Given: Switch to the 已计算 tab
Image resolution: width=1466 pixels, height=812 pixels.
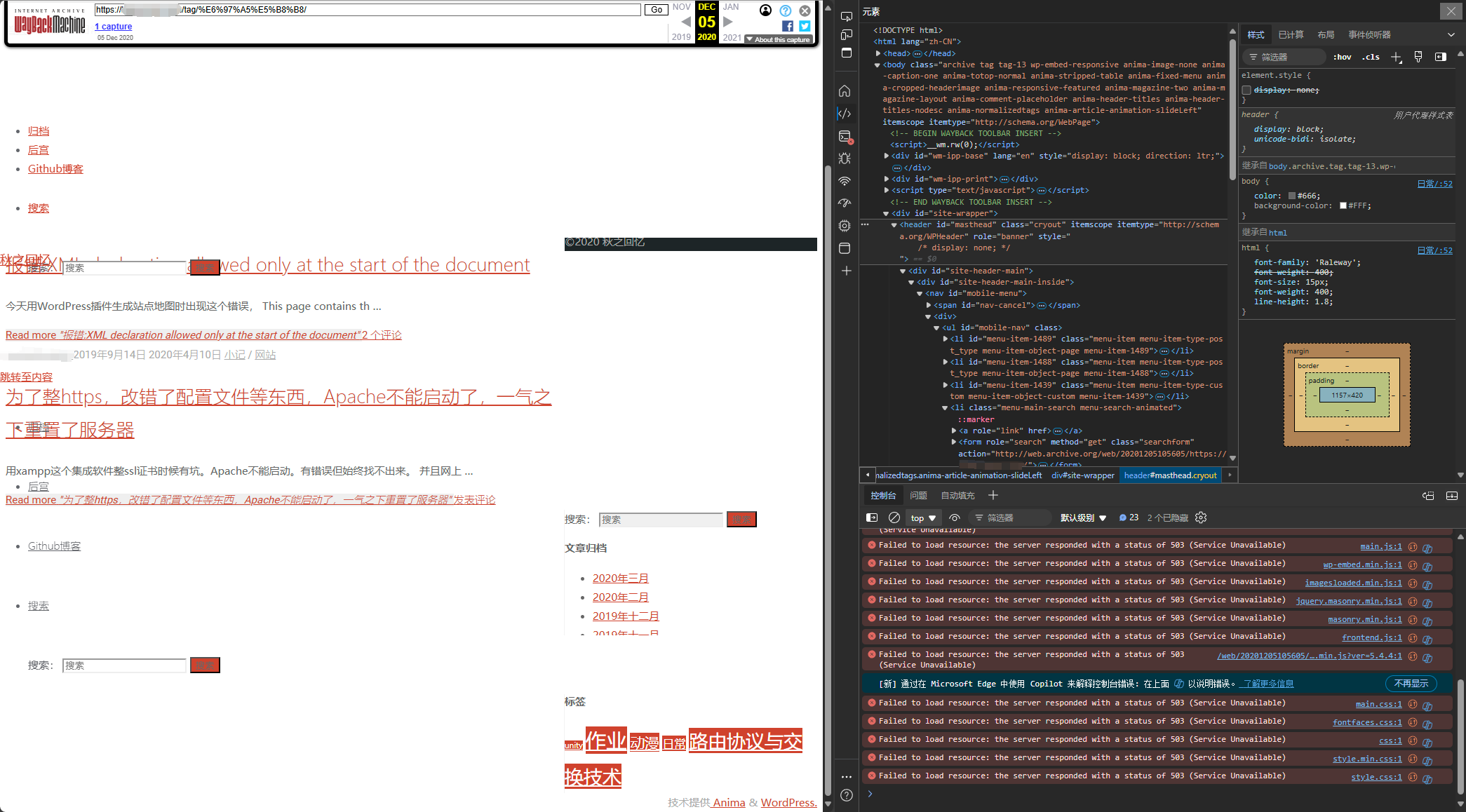Looking at the screenshot, I should 1291,34.
